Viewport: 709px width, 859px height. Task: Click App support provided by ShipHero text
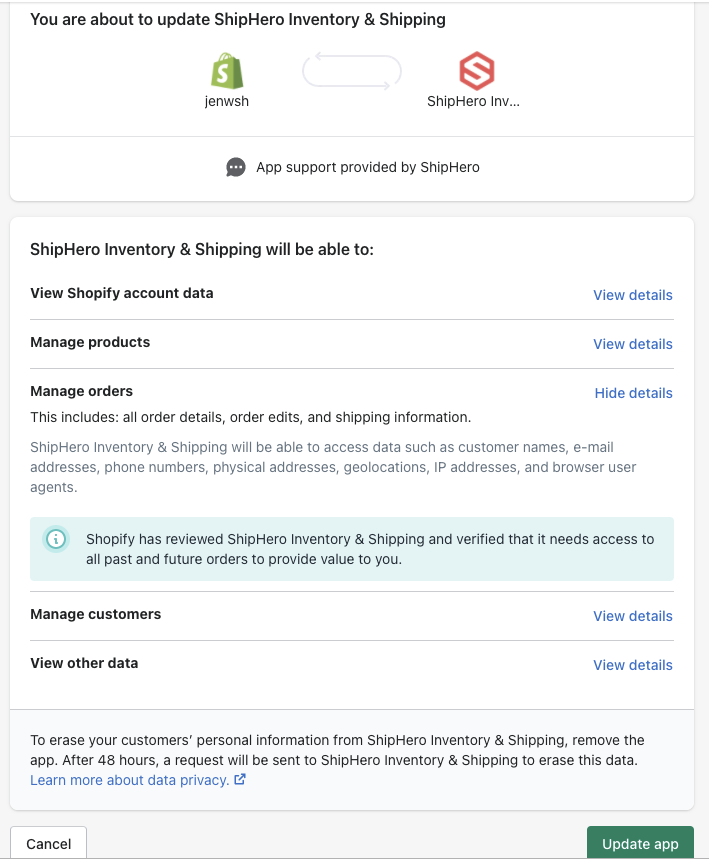[x=367, y=168]
